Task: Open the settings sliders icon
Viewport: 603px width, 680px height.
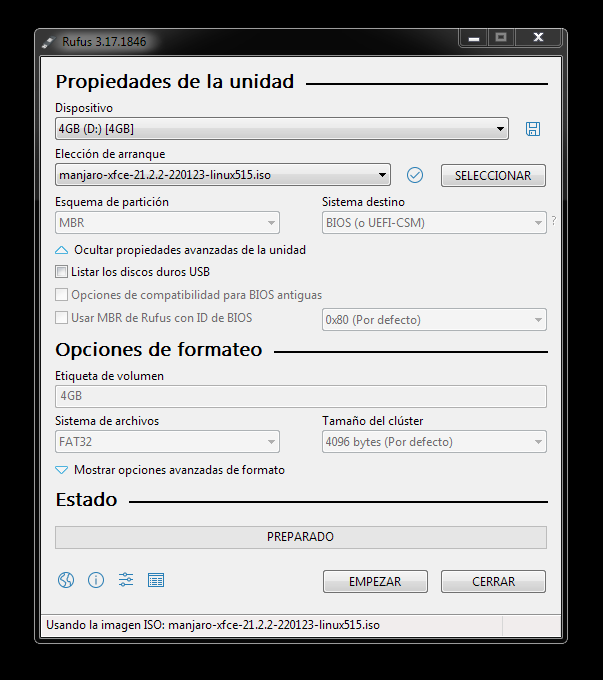Action: pyautogui.click(x=126, y=580)
